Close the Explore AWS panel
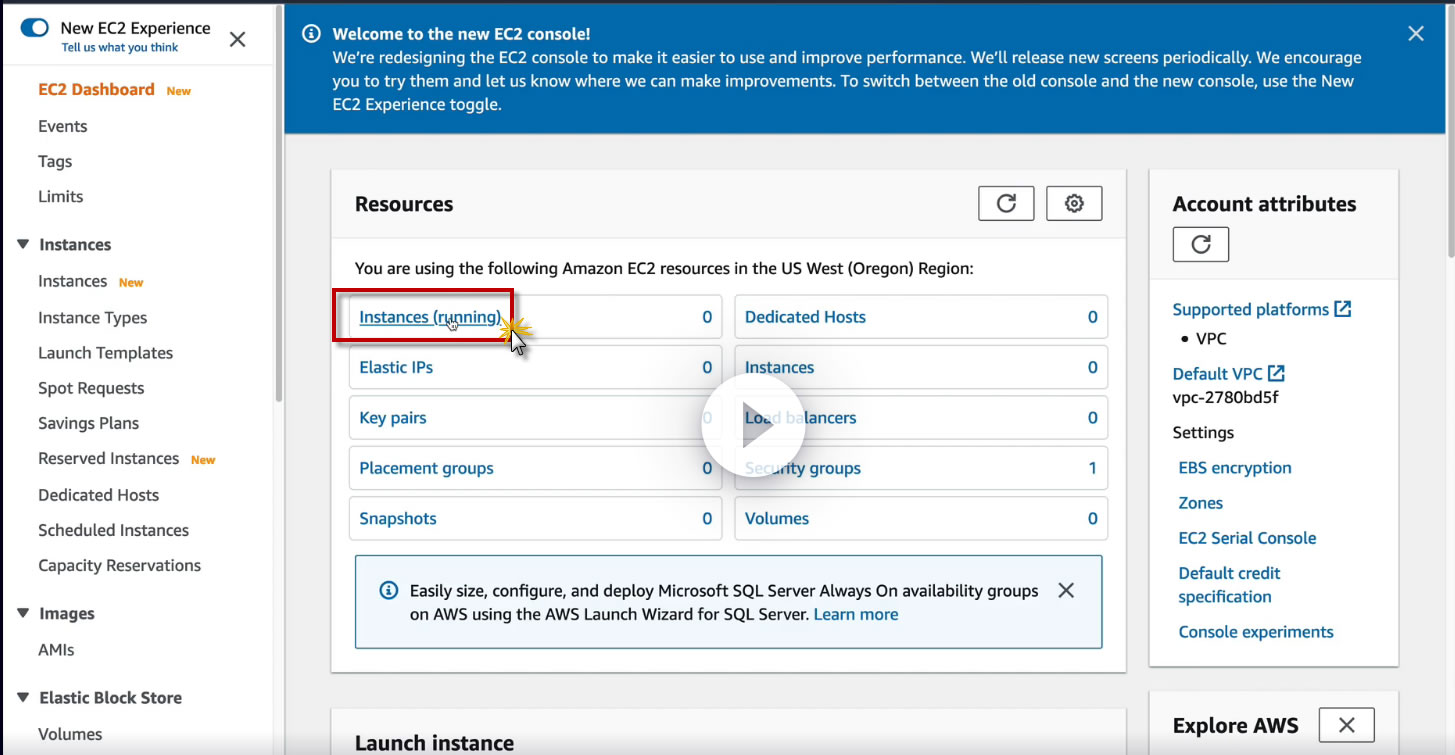The image size is (1455, 755). point(1347,725)
